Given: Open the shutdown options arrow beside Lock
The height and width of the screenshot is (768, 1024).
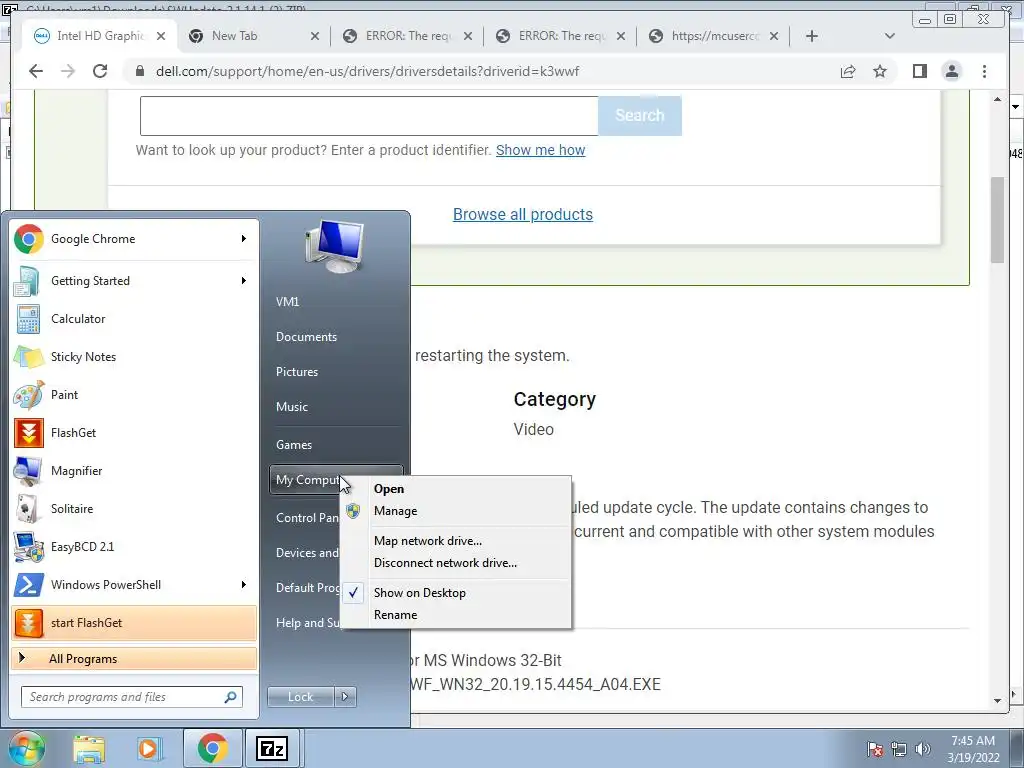Looking at the screenshot, I should [345, 697].
